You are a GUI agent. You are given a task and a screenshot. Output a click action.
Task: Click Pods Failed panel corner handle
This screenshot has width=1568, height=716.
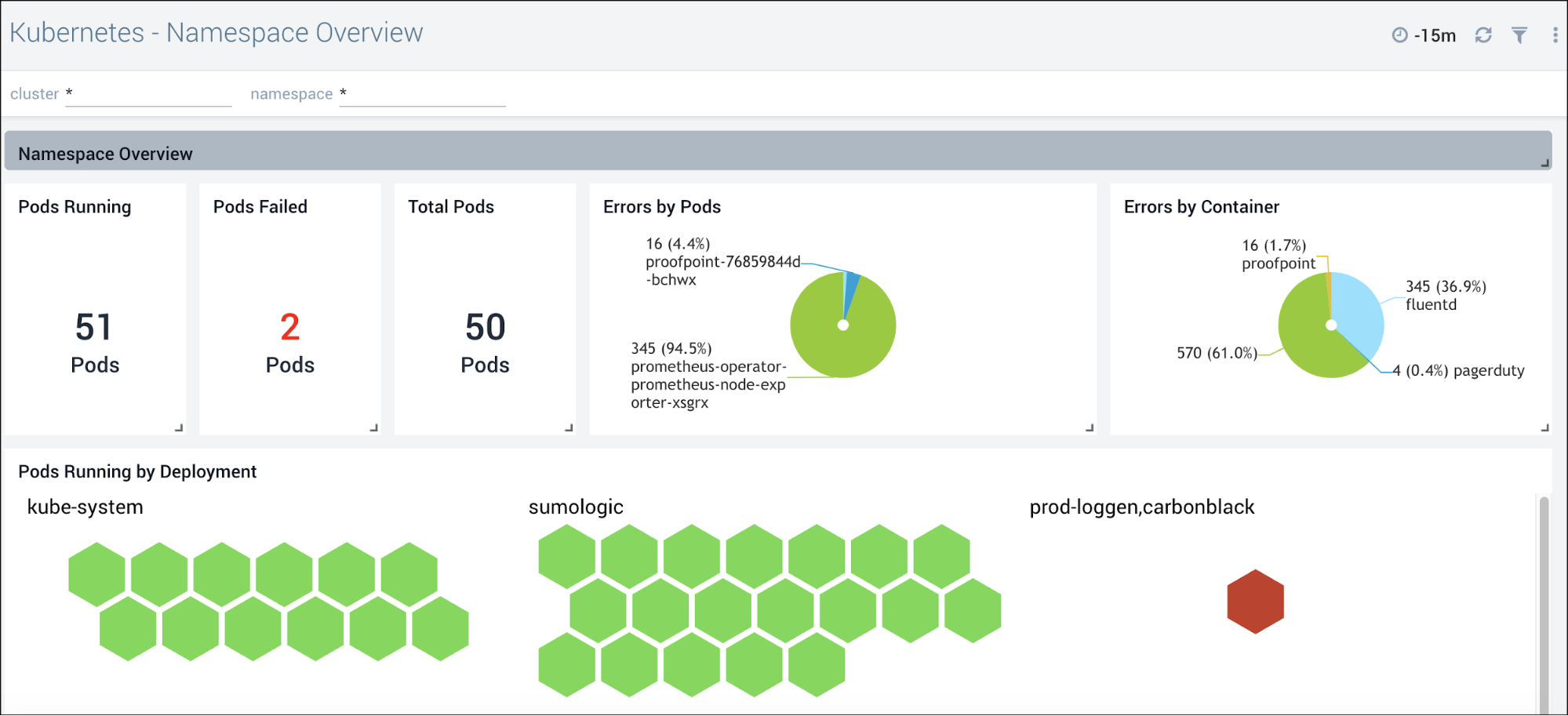point(374,427)
